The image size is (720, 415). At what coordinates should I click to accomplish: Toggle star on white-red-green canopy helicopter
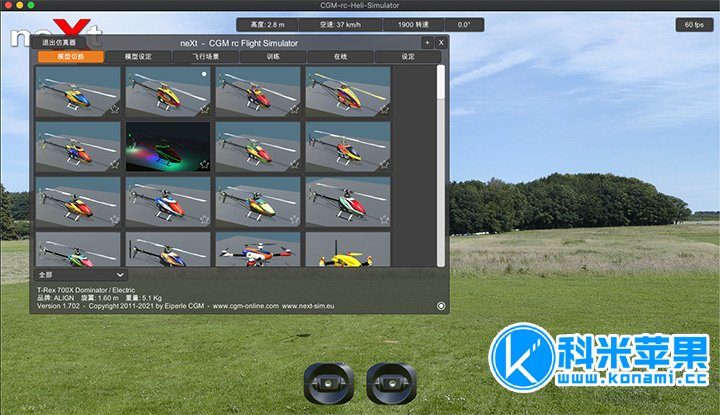tap(384, 219)
